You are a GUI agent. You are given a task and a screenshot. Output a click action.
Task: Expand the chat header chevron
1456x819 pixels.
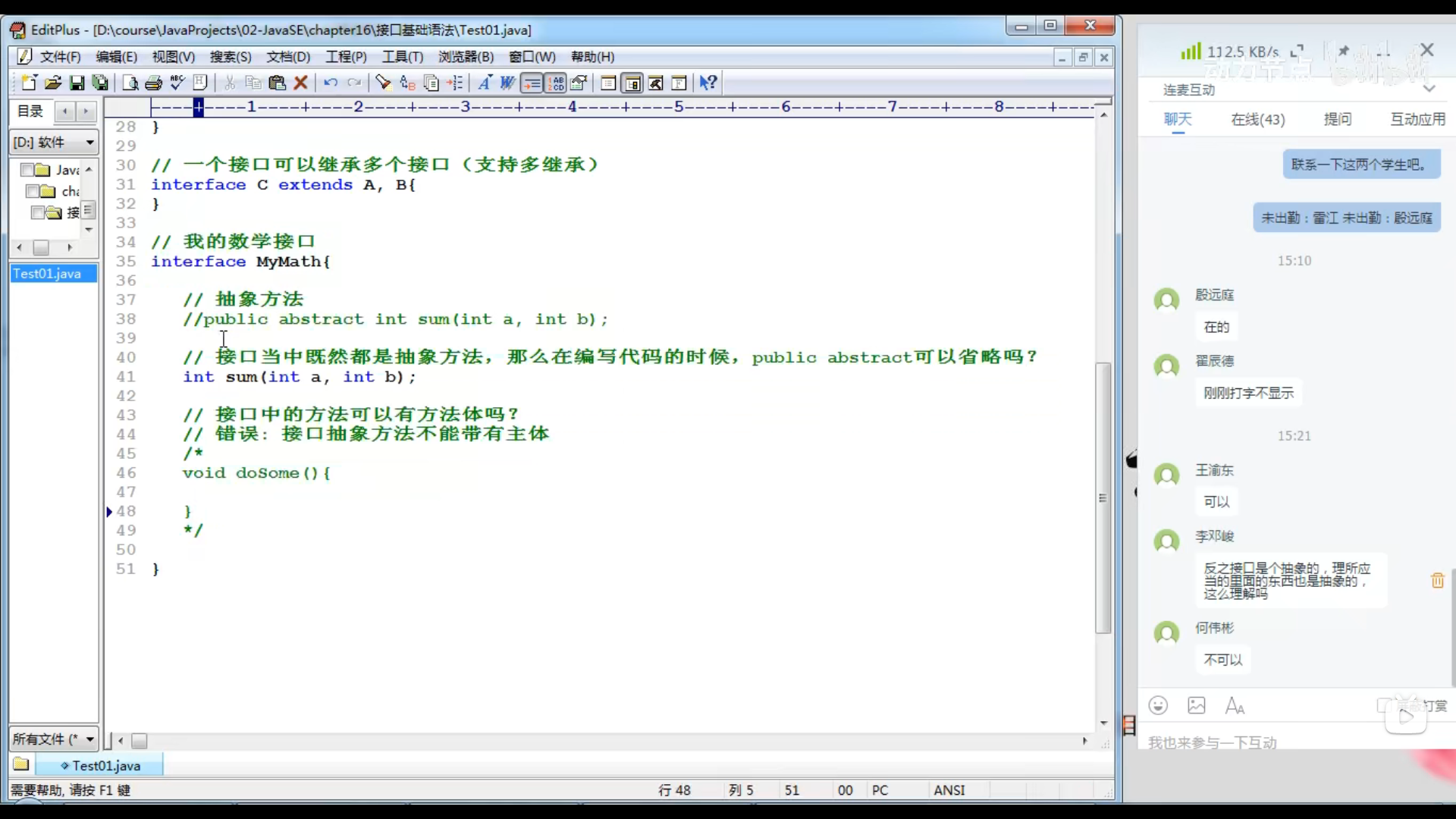(x=1429, y=89)
